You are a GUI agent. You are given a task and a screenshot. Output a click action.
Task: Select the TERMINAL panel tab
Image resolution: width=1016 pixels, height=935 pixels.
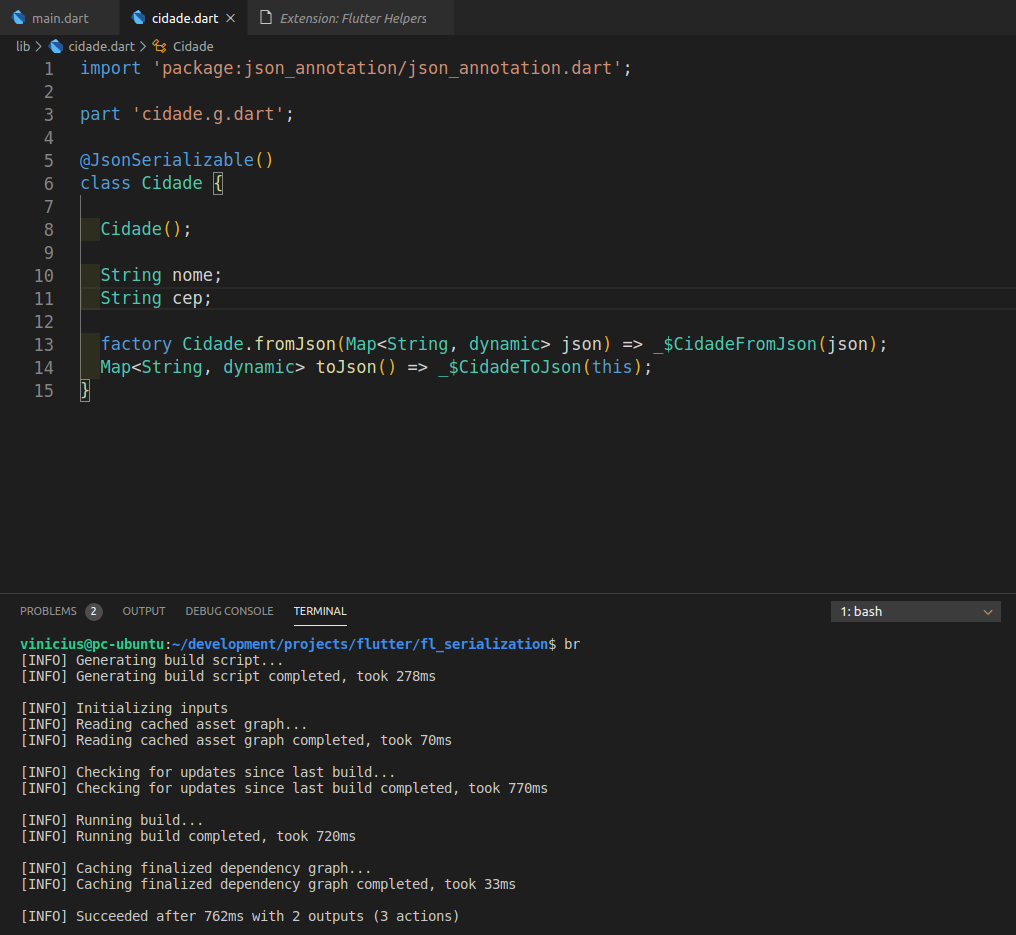click(320, 611)
